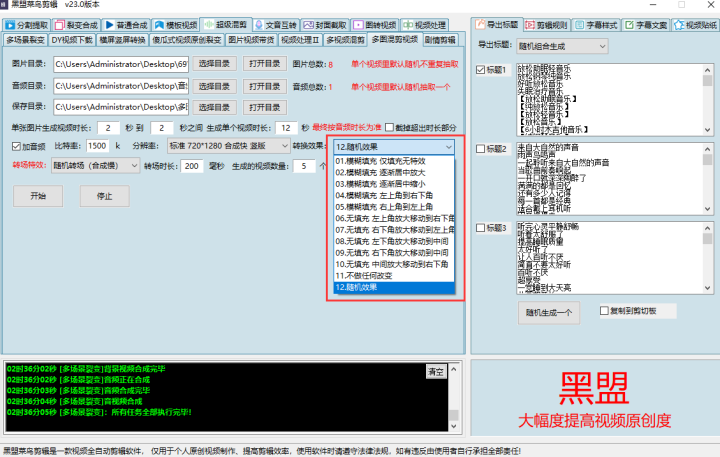Switch to the 字幕样式 panel tab
720x457 pixels.
(596, 25)
